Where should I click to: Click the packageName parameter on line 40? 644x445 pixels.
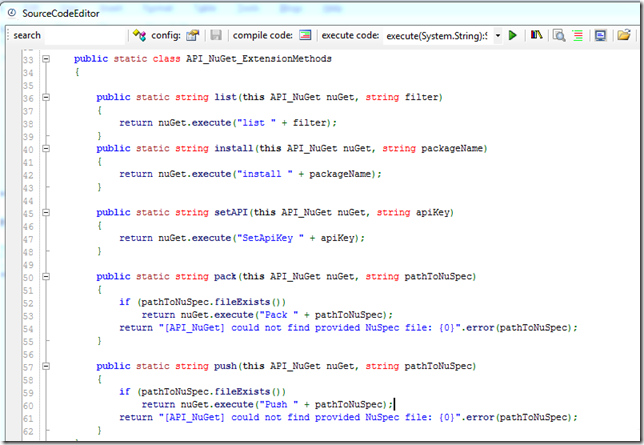[452, 148]
